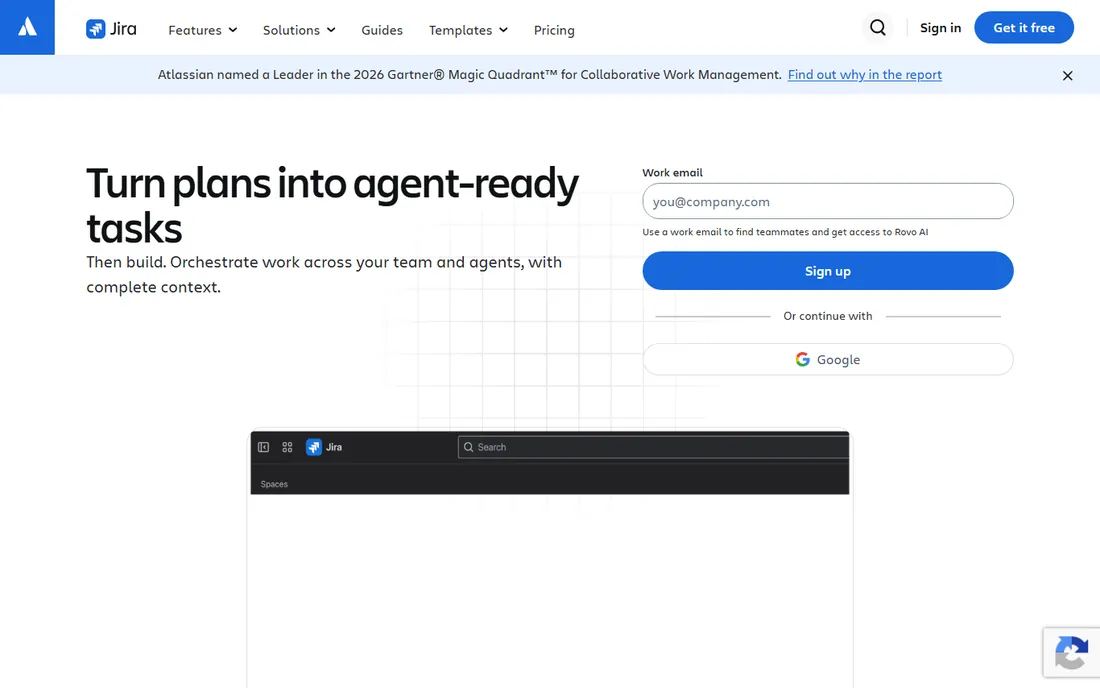Toggle the sidebar icon in the Jira preview
Image resolution: width=1100 pixels, height=688 pixels.
(263, 447)
